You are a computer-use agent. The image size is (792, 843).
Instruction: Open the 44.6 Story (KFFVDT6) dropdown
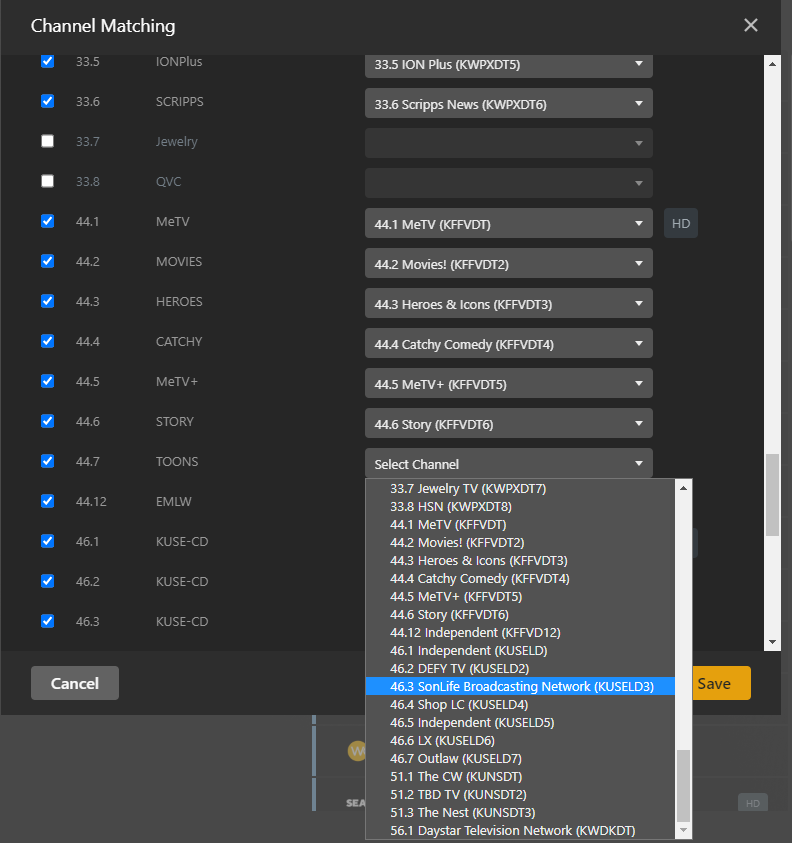coord(509,423)
